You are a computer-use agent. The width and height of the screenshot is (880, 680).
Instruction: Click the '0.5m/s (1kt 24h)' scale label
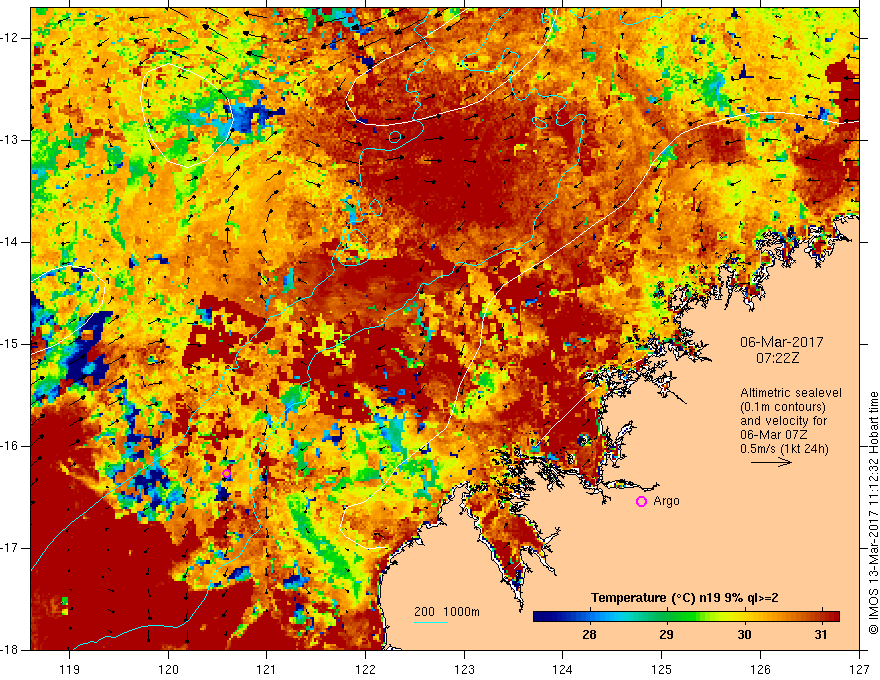pos(784,449)
